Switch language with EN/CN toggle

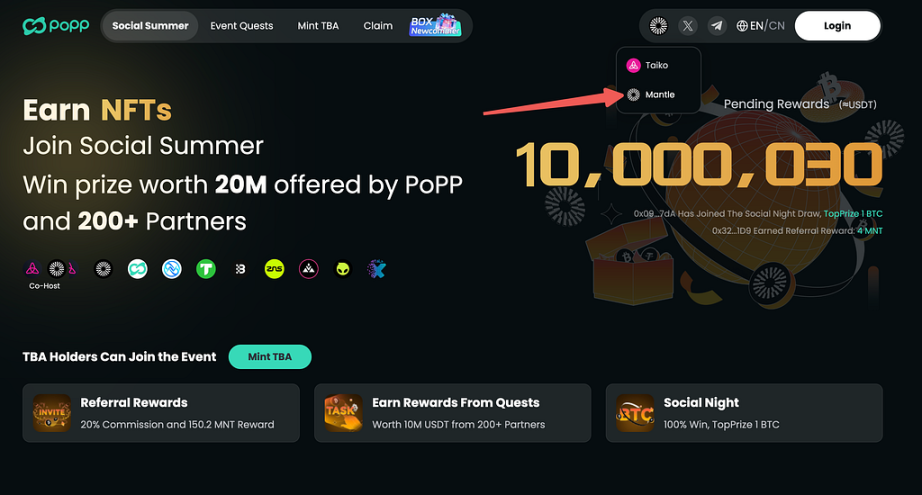tap(760, 26)
